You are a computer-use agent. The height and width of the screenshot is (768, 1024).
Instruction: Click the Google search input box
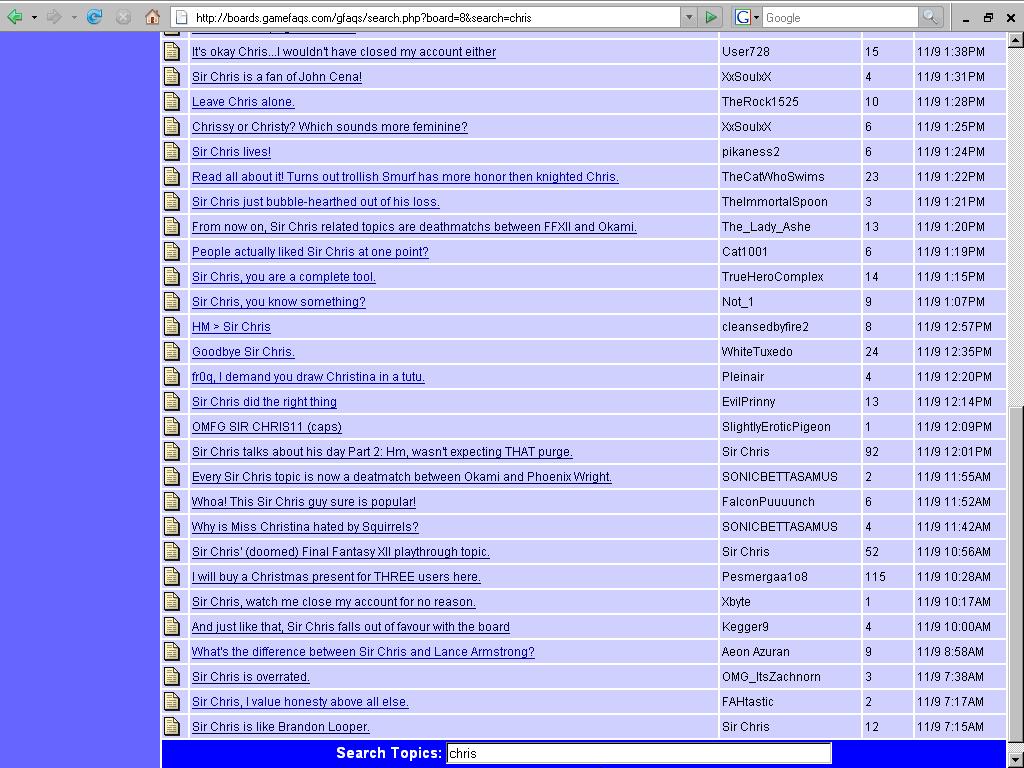coord(838,17)
